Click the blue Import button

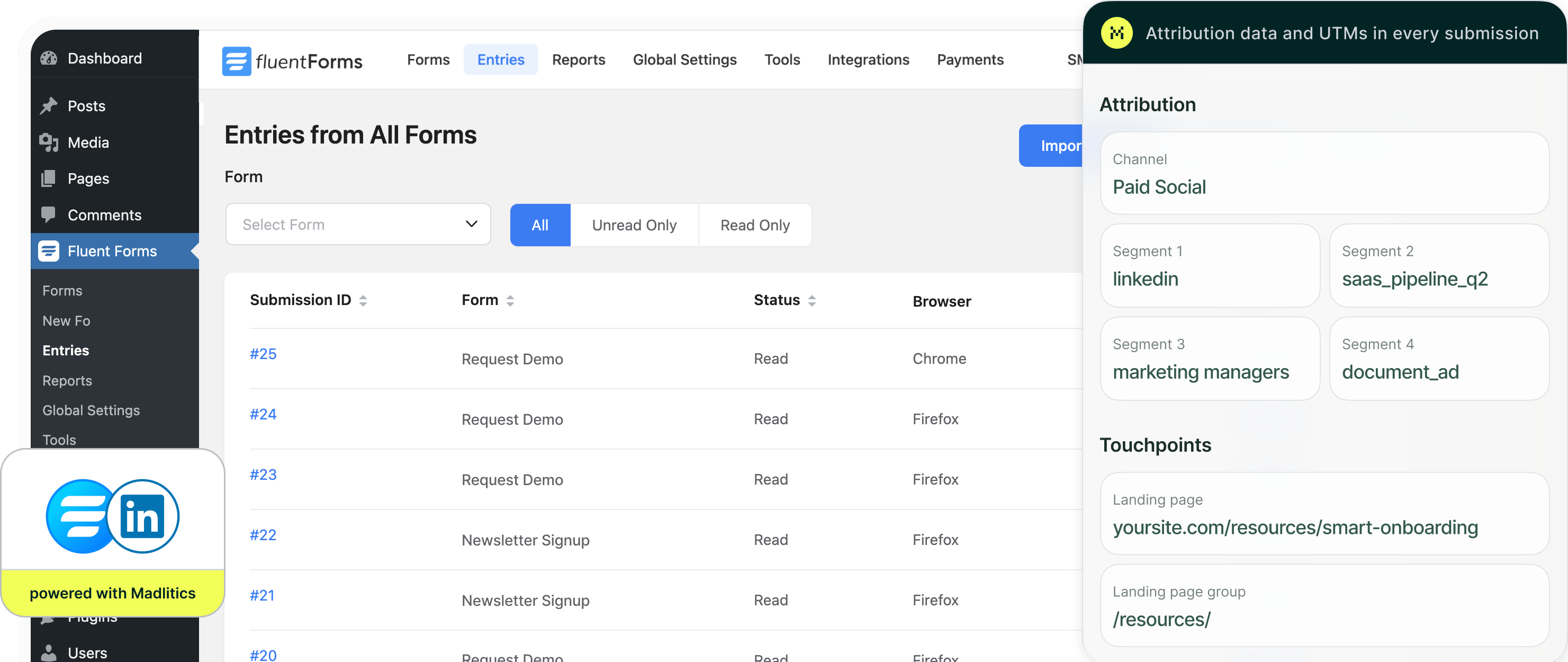[1051, 146]
